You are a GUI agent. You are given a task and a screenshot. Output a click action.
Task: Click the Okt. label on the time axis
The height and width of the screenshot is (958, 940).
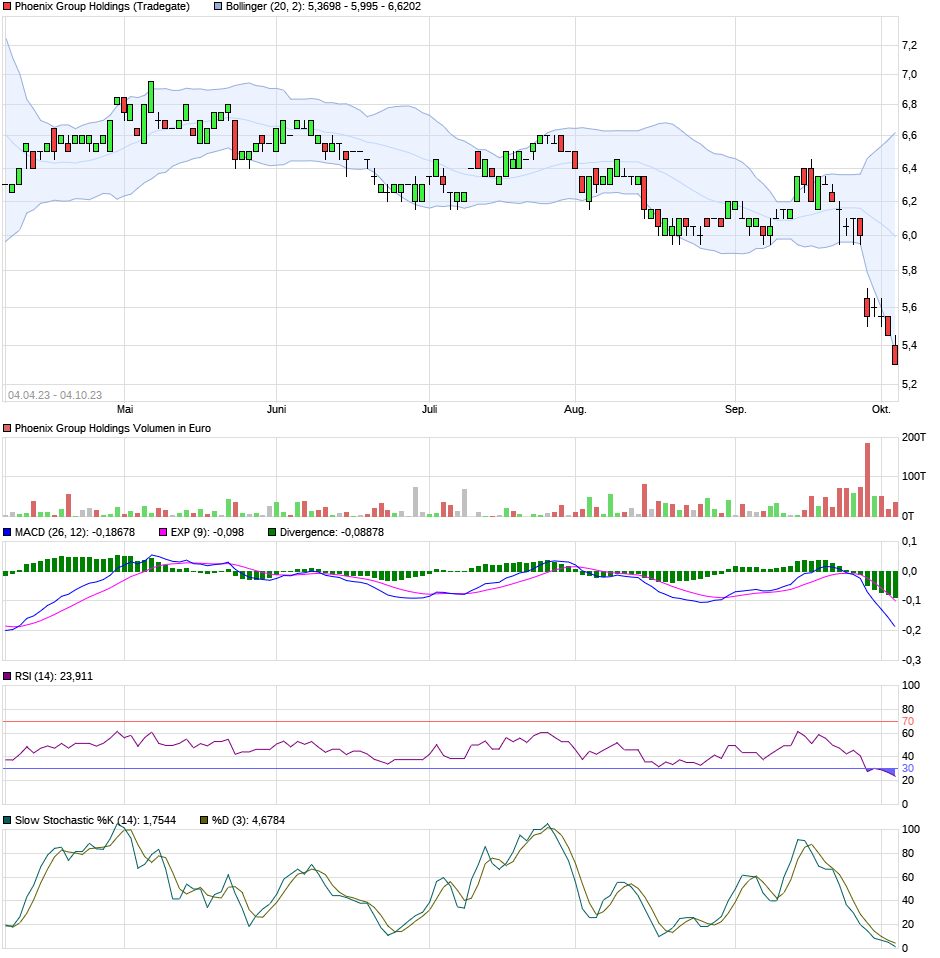click(x=881, y=409)
